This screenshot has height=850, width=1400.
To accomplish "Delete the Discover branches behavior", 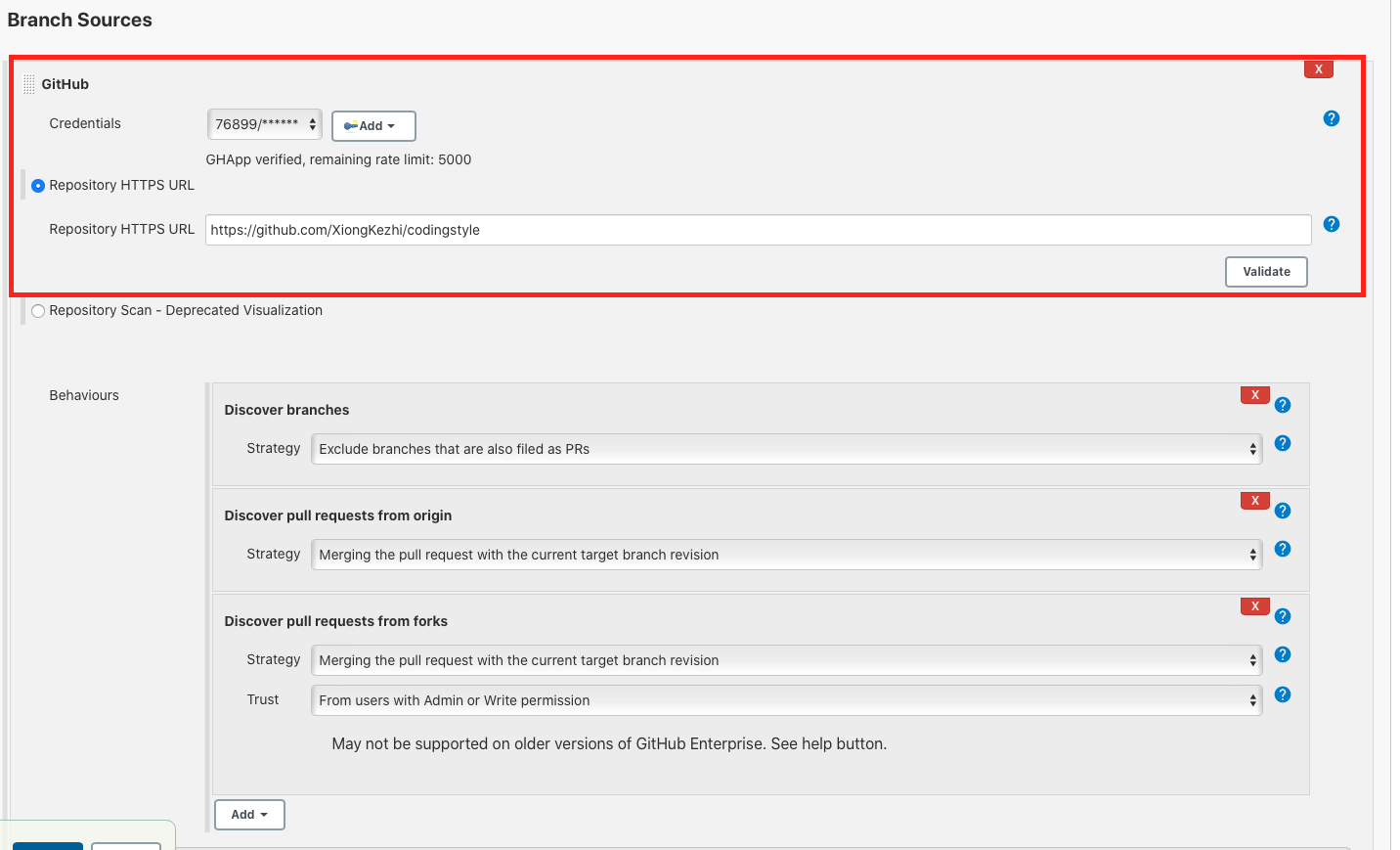I will point(1254,394).
